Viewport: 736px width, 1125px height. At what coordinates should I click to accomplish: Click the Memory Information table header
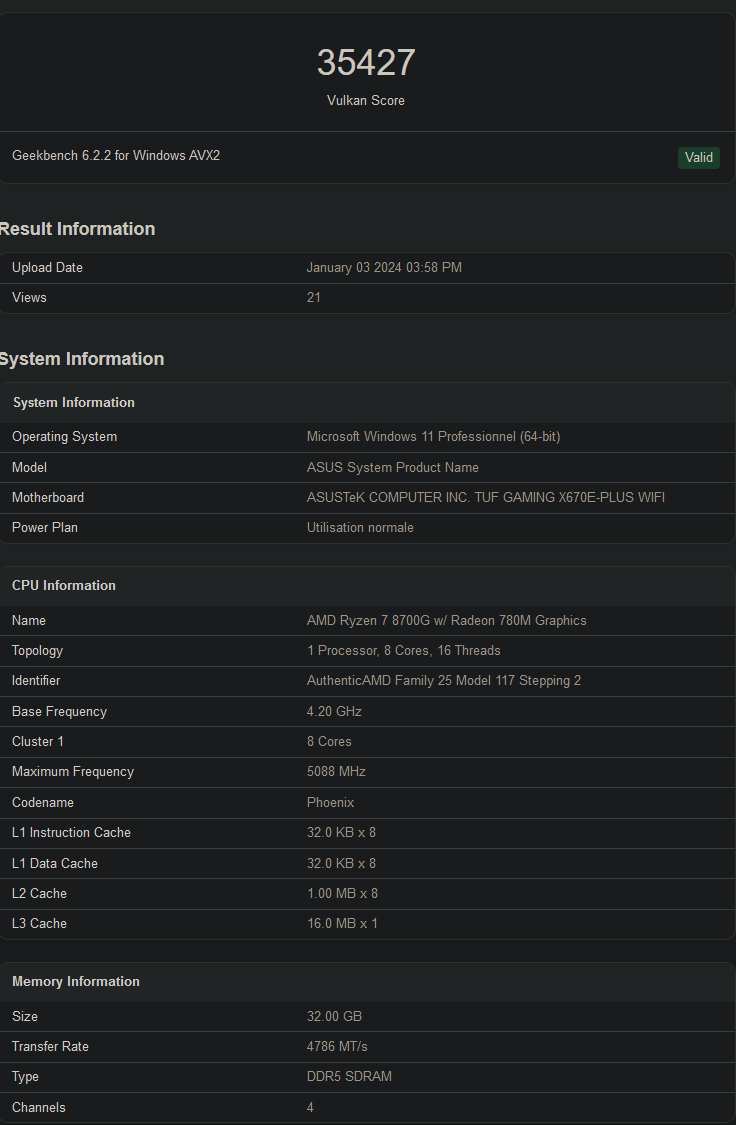pos(76,982)
